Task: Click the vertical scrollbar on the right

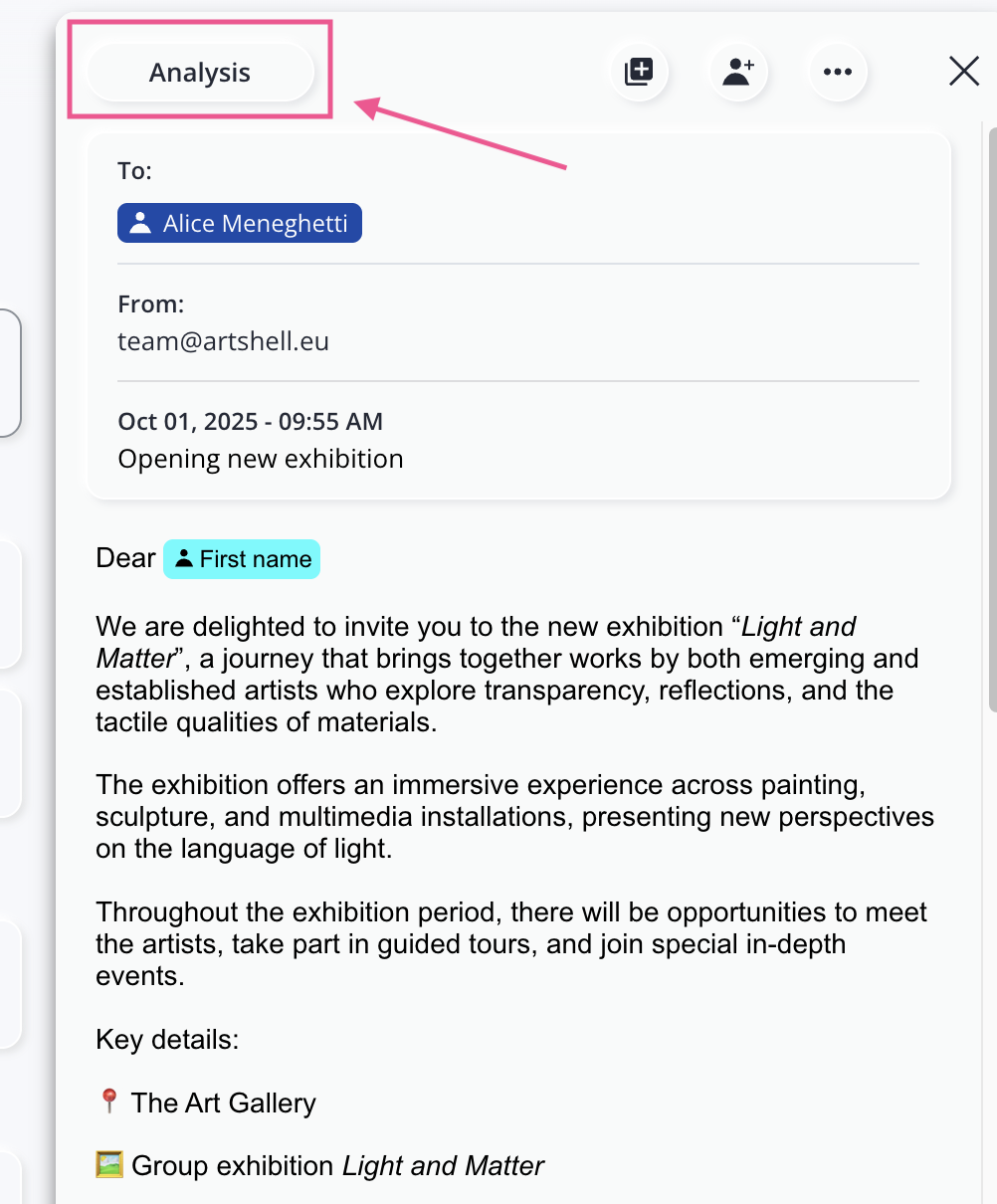Action: point(991,418)
